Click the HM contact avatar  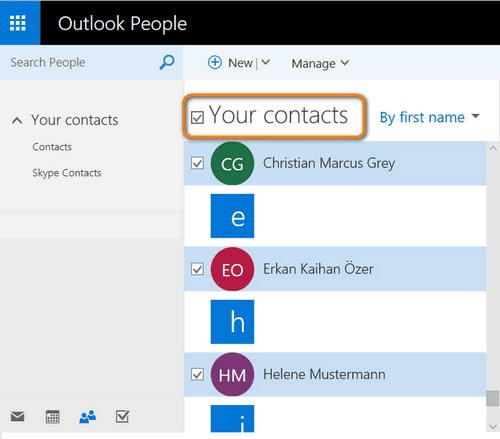[x=232, y=374]
